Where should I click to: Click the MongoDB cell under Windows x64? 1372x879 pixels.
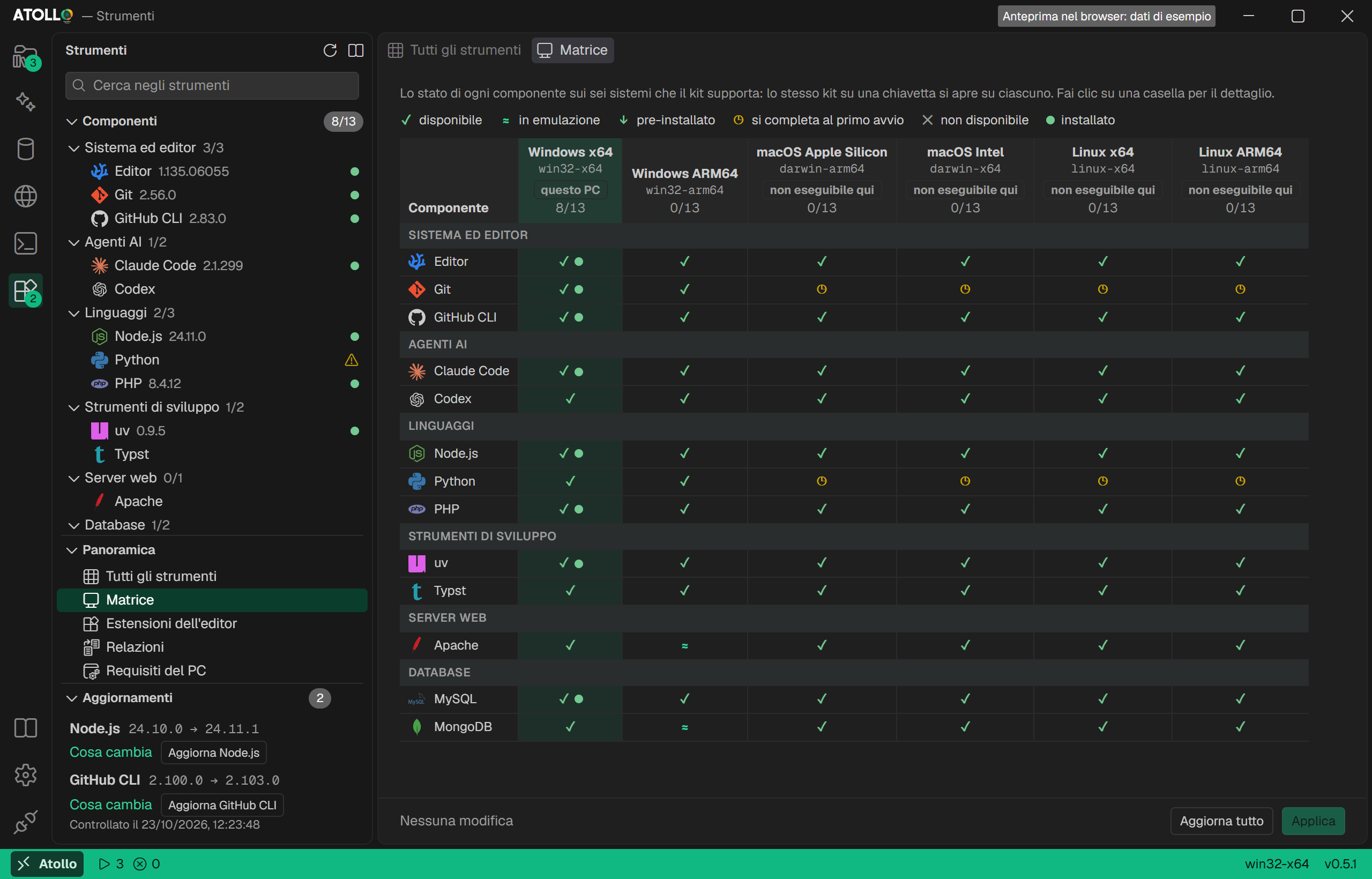570,727
